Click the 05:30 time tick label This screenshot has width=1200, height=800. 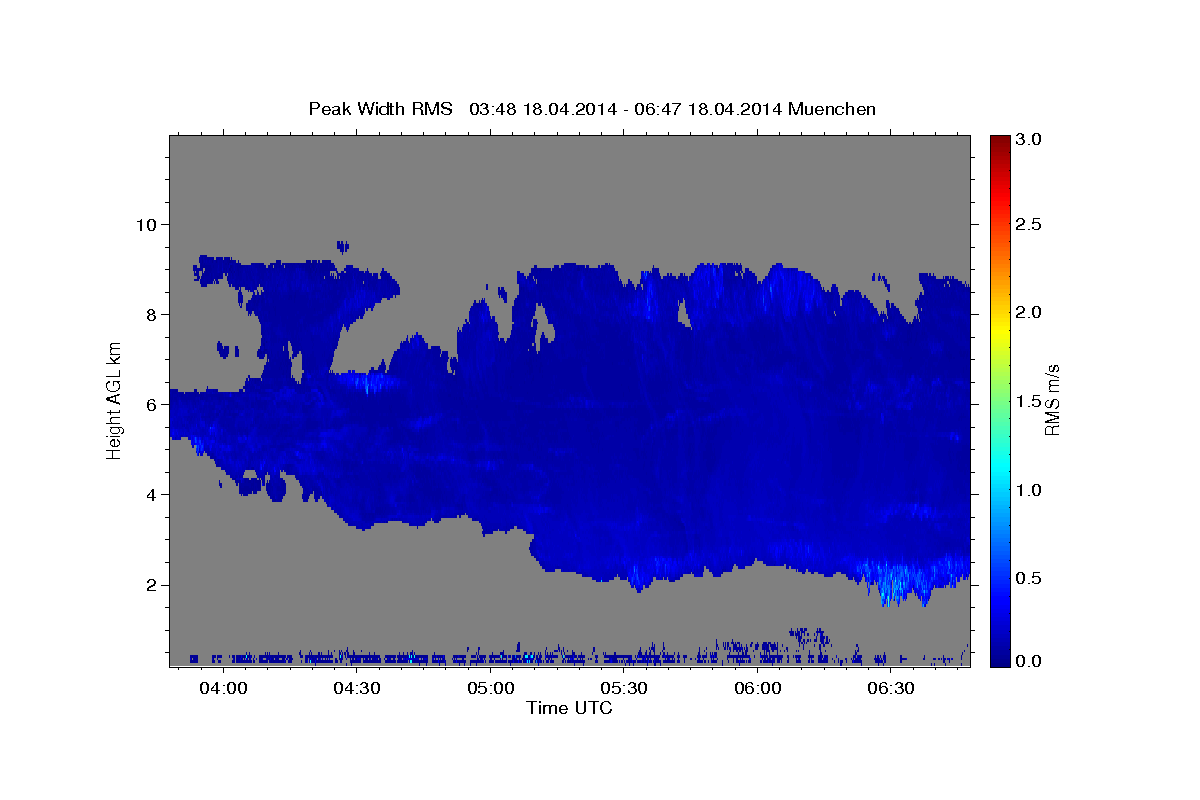tap(624, 689)
